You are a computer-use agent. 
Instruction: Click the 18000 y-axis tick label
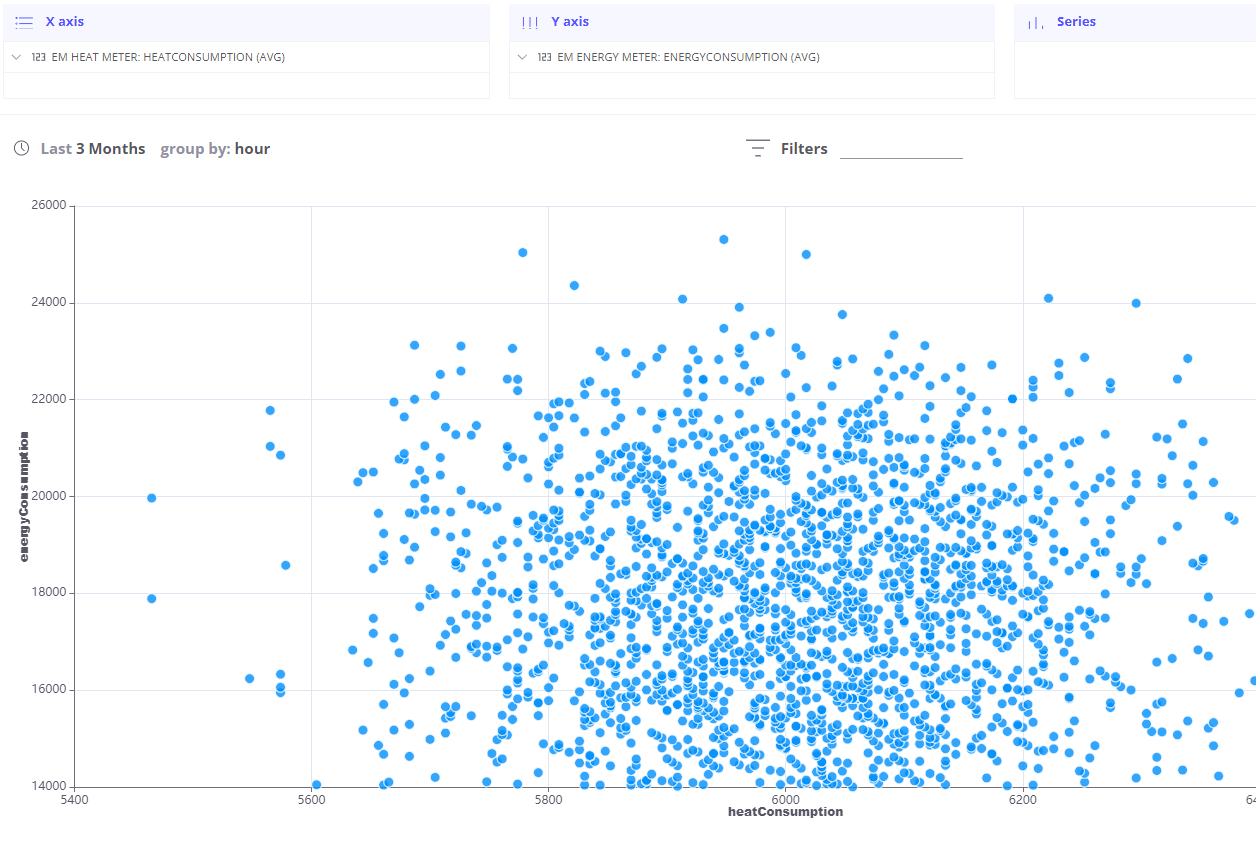point(49,593)
